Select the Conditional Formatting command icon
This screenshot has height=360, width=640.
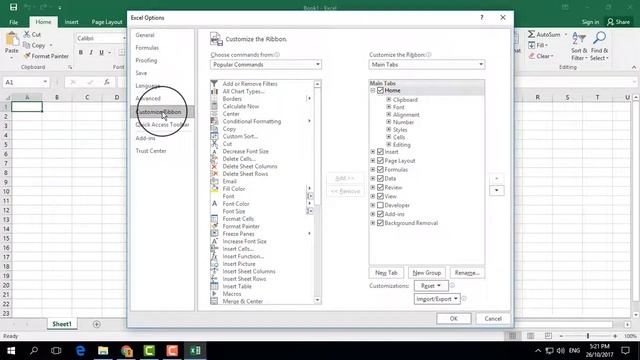(214, 121)
